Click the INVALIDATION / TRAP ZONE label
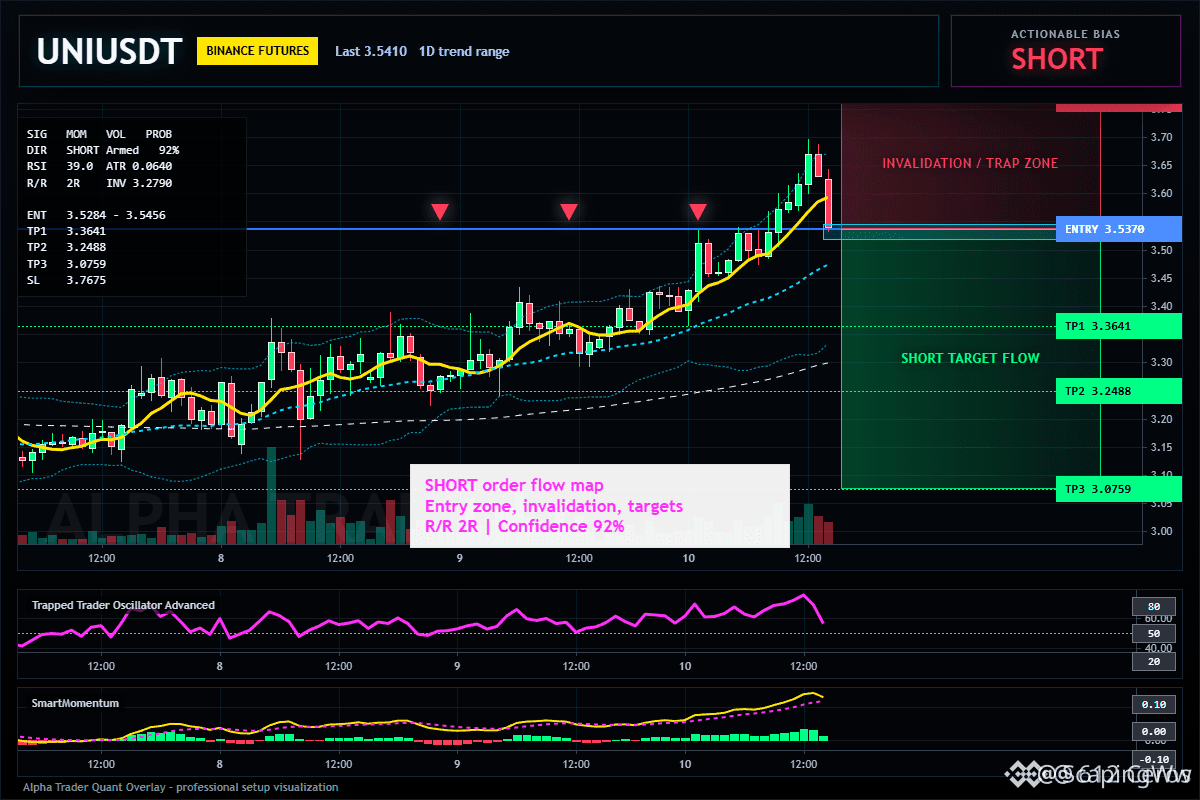 coord(970,163)
